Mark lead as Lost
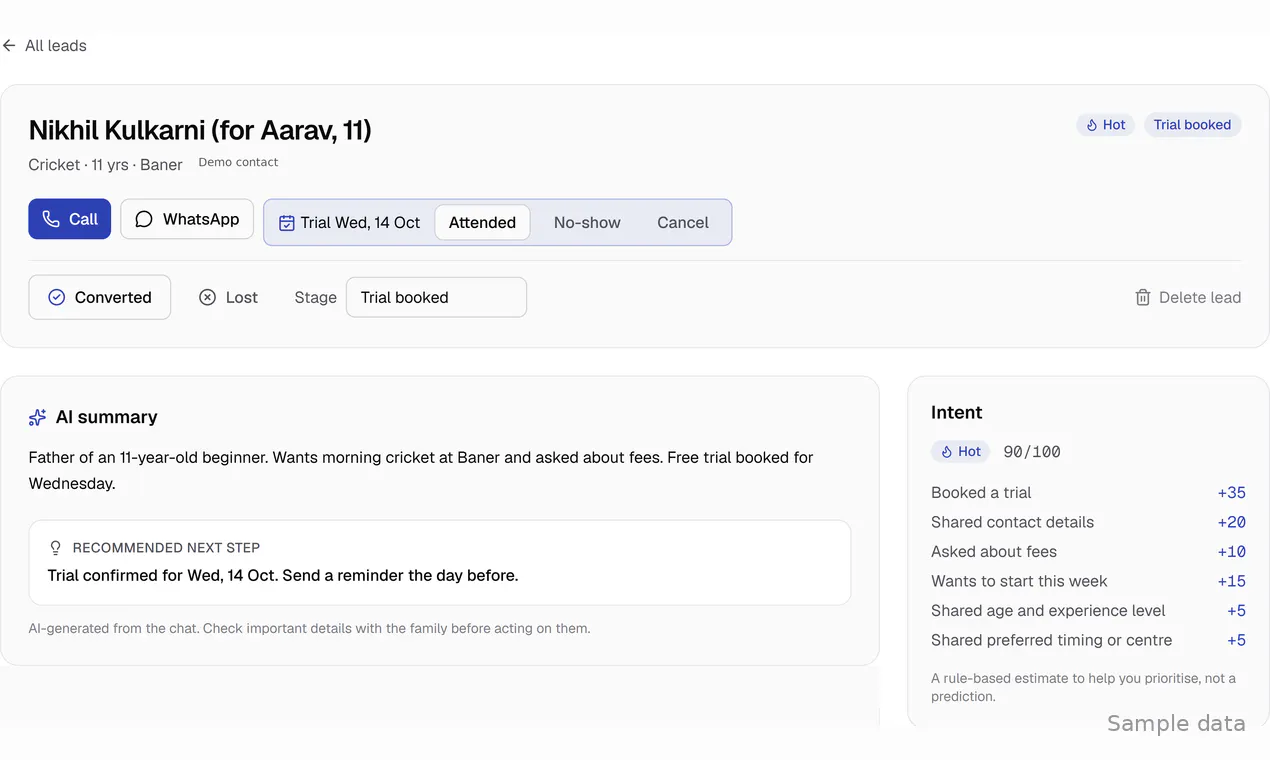This screenshot has height=760, width=1270. [228, 297]
